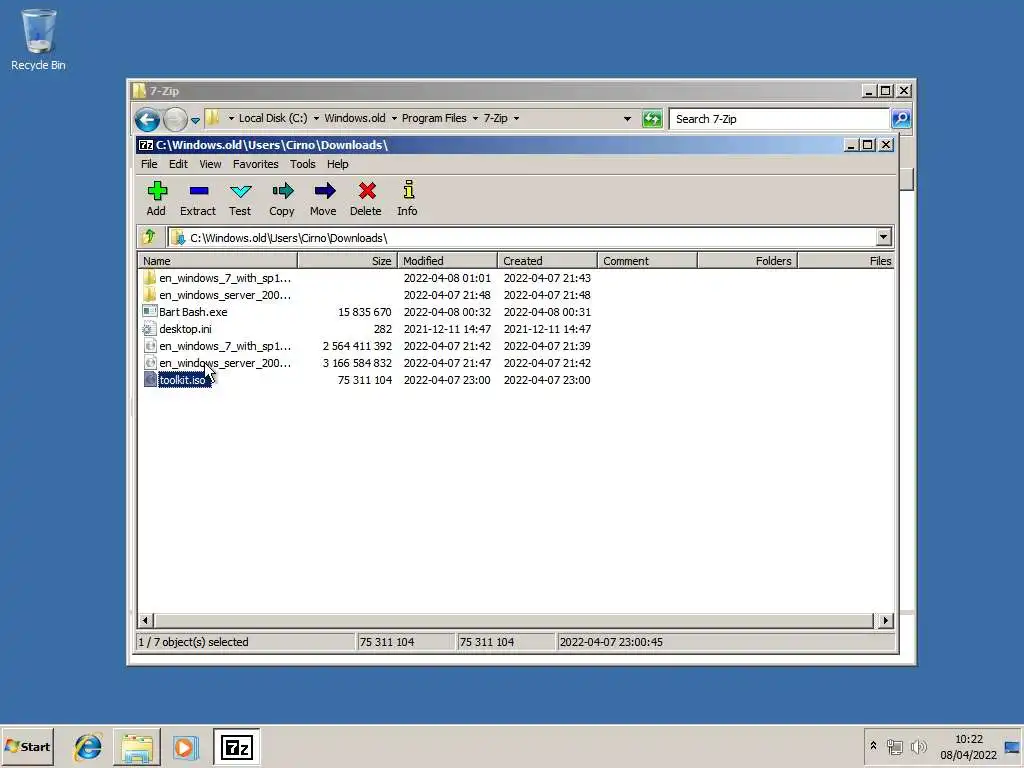Image resolution: width=1024 pixels, height=768 pixels.
Task: Select the desktop.ini file icon
Action: (150, 328)
